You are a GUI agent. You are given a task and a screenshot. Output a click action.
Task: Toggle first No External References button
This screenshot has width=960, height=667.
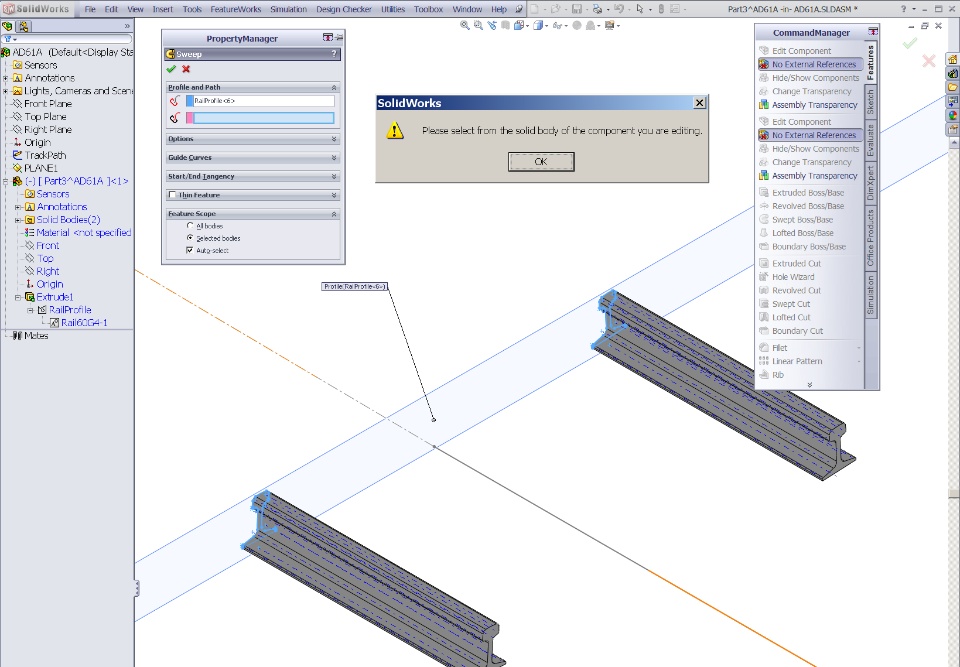pos(810,64)
